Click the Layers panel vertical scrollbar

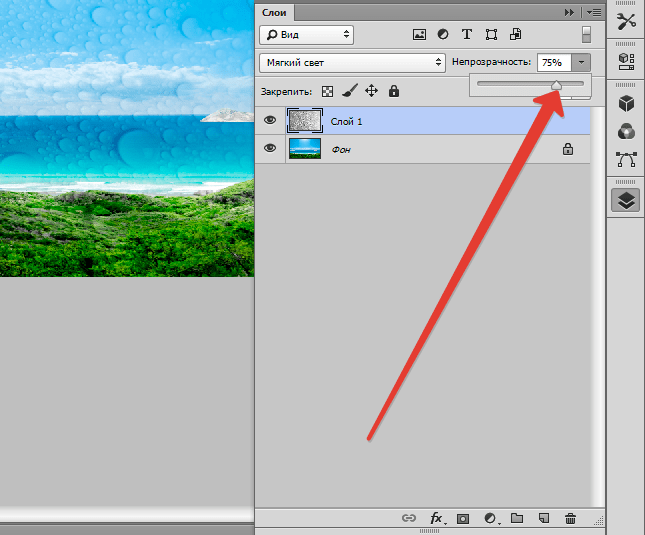597,307
